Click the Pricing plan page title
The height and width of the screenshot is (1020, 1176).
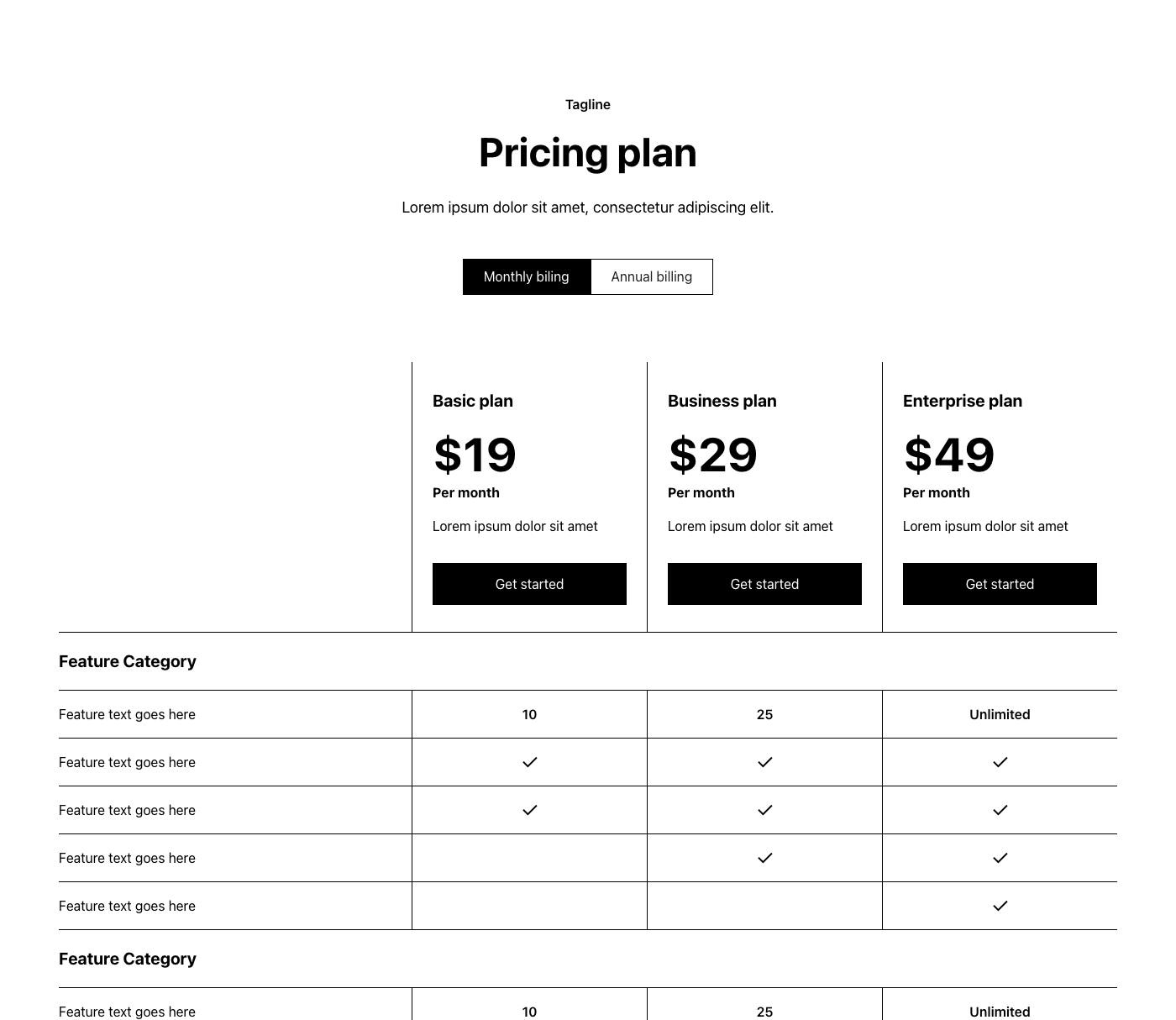point(588,153)
